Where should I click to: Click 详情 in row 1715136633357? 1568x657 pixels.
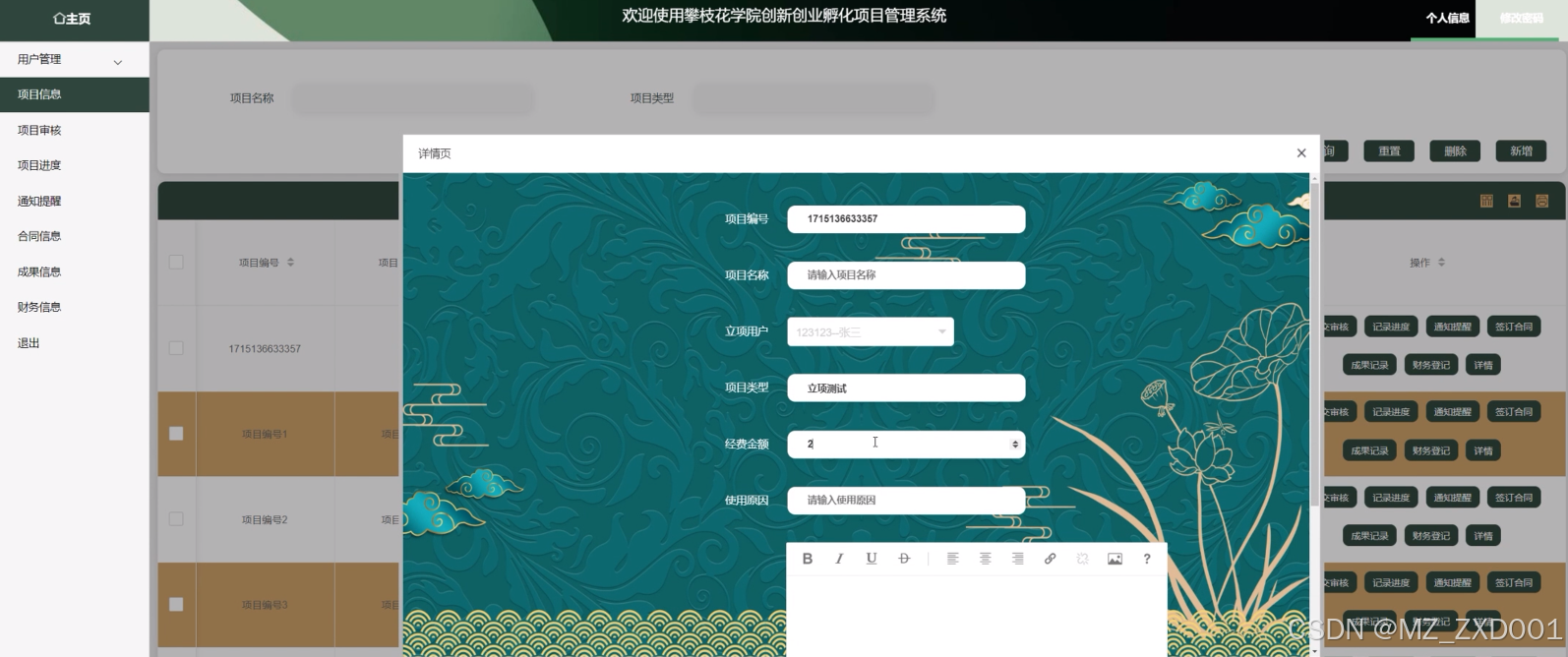pyautogui.click(x=1483, y=365)
